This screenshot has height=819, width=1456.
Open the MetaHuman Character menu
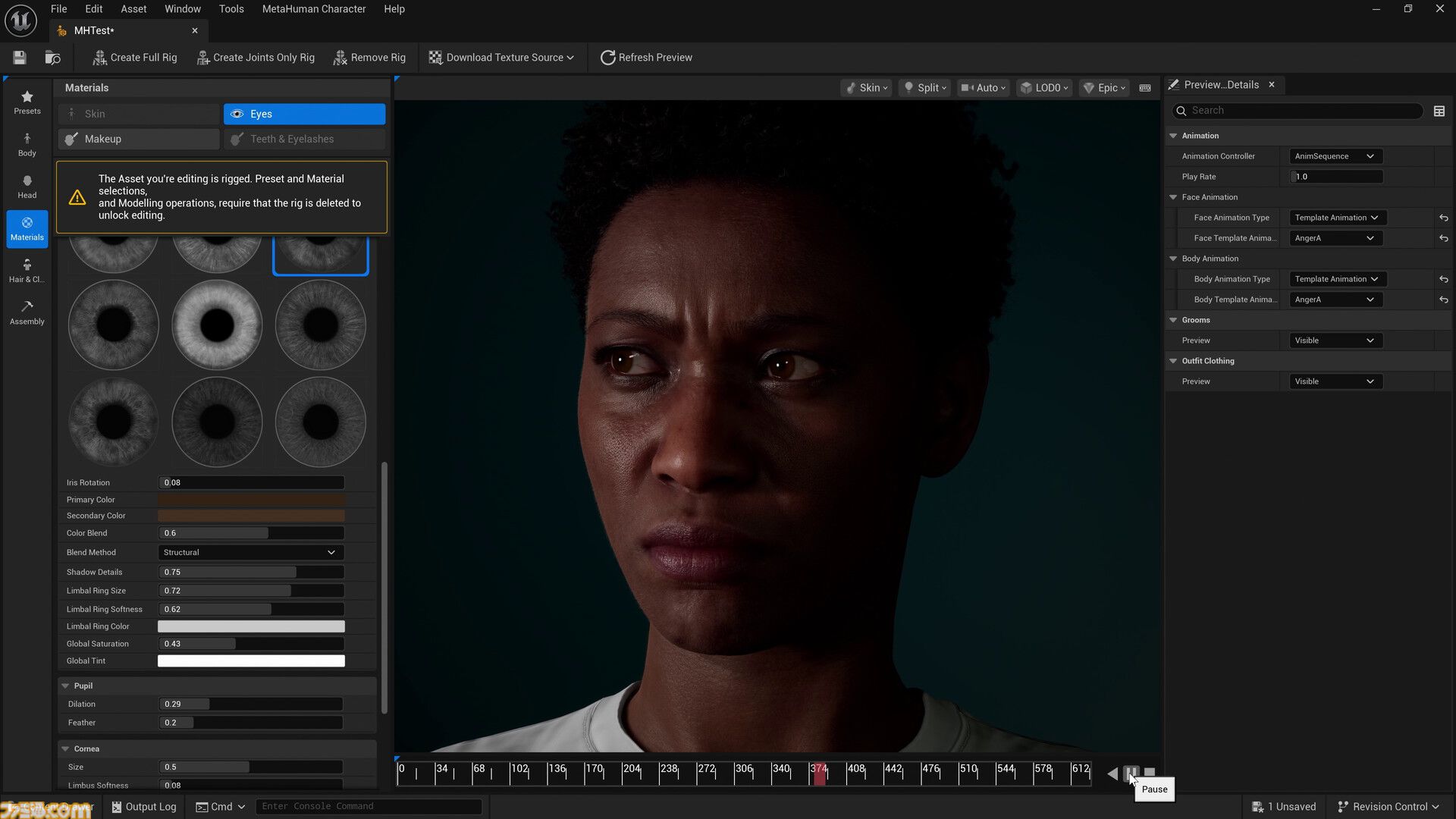pyautogui.click(x=314, y=9)
